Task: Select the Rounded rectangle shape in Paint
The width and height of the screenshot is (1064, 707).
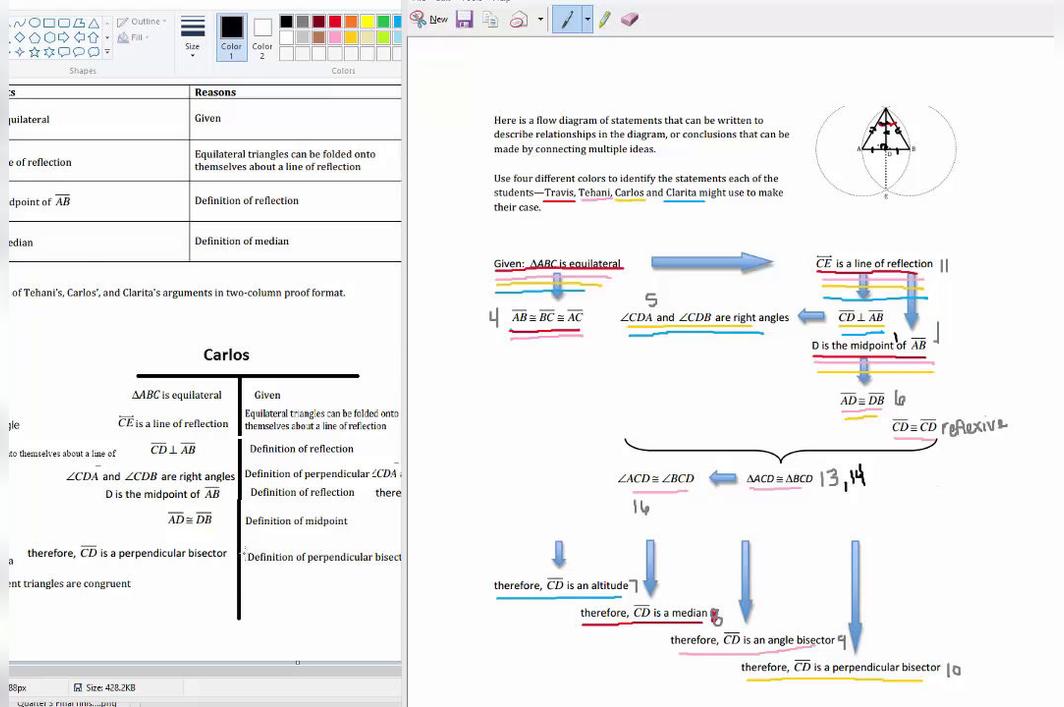Action: tap(64, 23)
